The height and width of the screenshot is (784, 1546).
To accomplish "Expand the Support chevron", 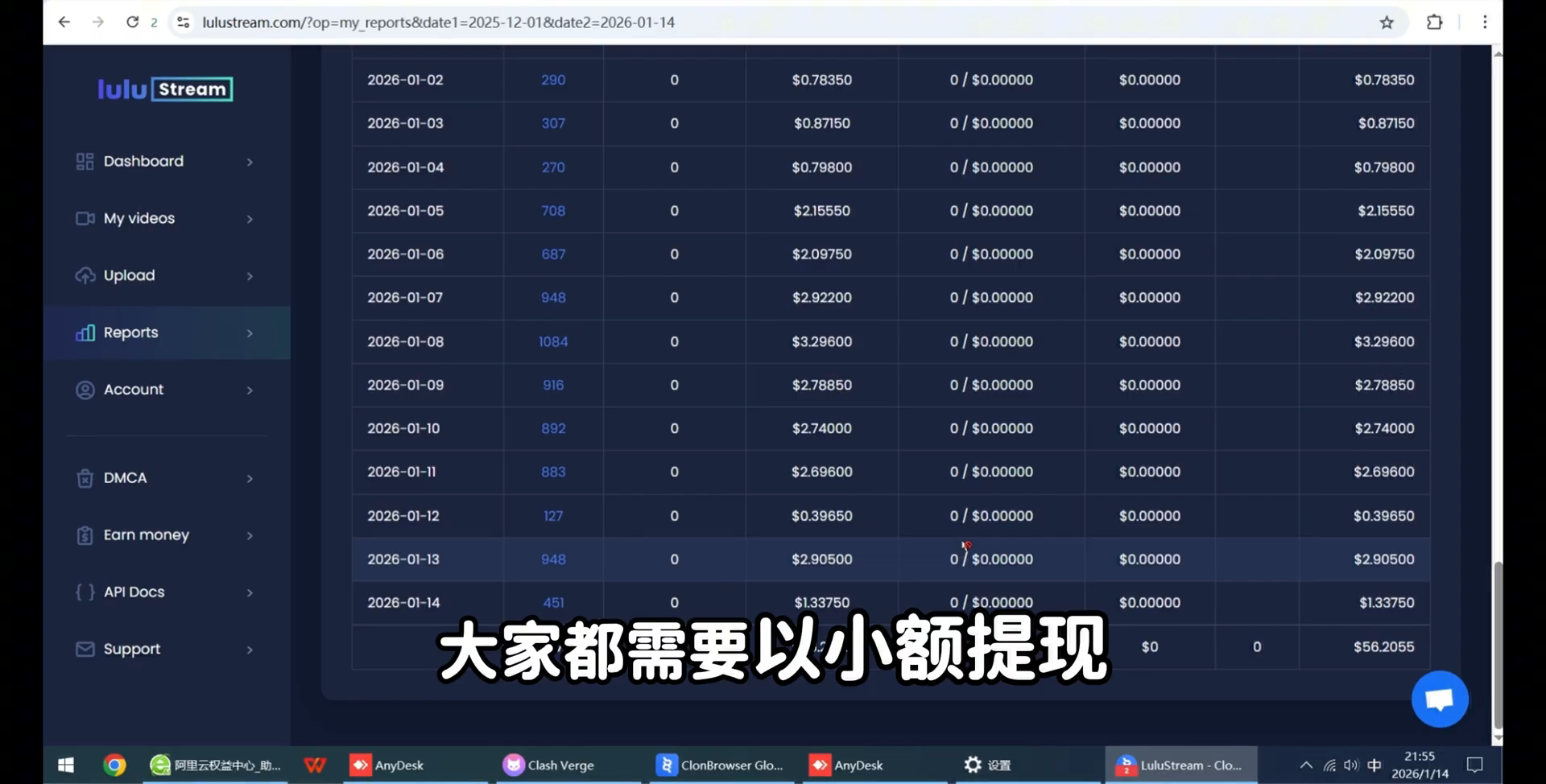I will click(x=250, y=650).
